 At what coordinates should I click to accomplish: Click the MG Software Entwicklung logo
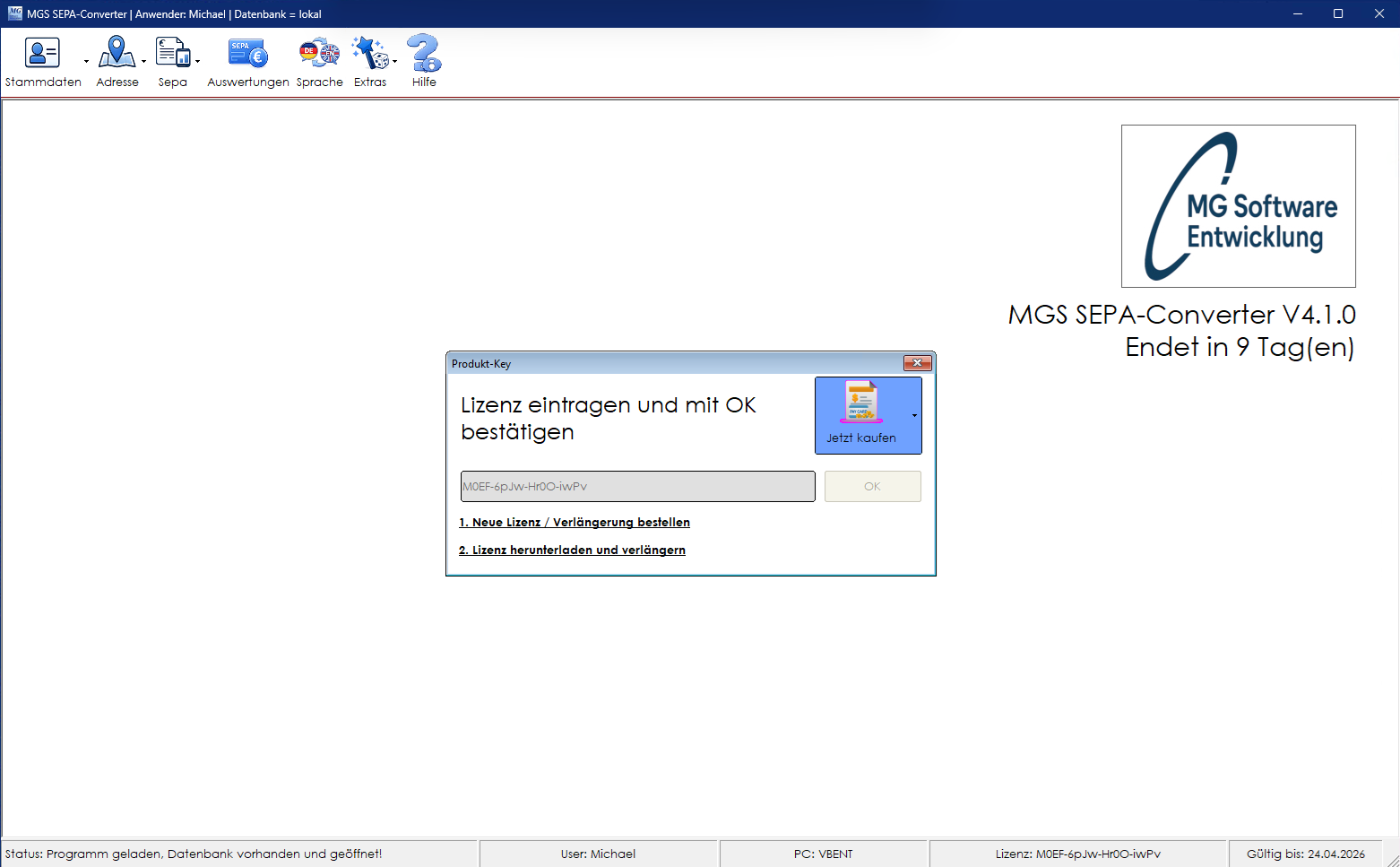click(x=1238, y=206)
